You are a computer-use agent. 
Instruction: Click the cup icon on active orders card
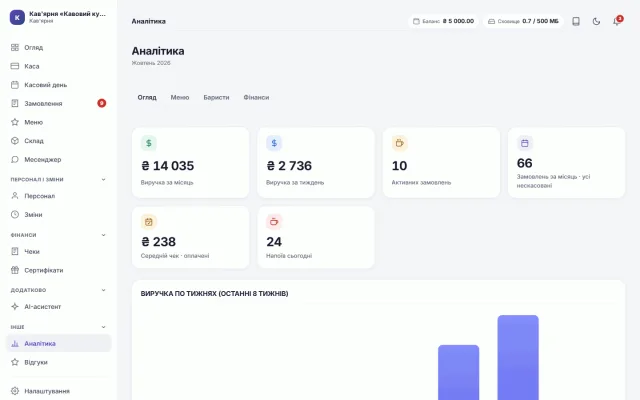click(400, 143)
